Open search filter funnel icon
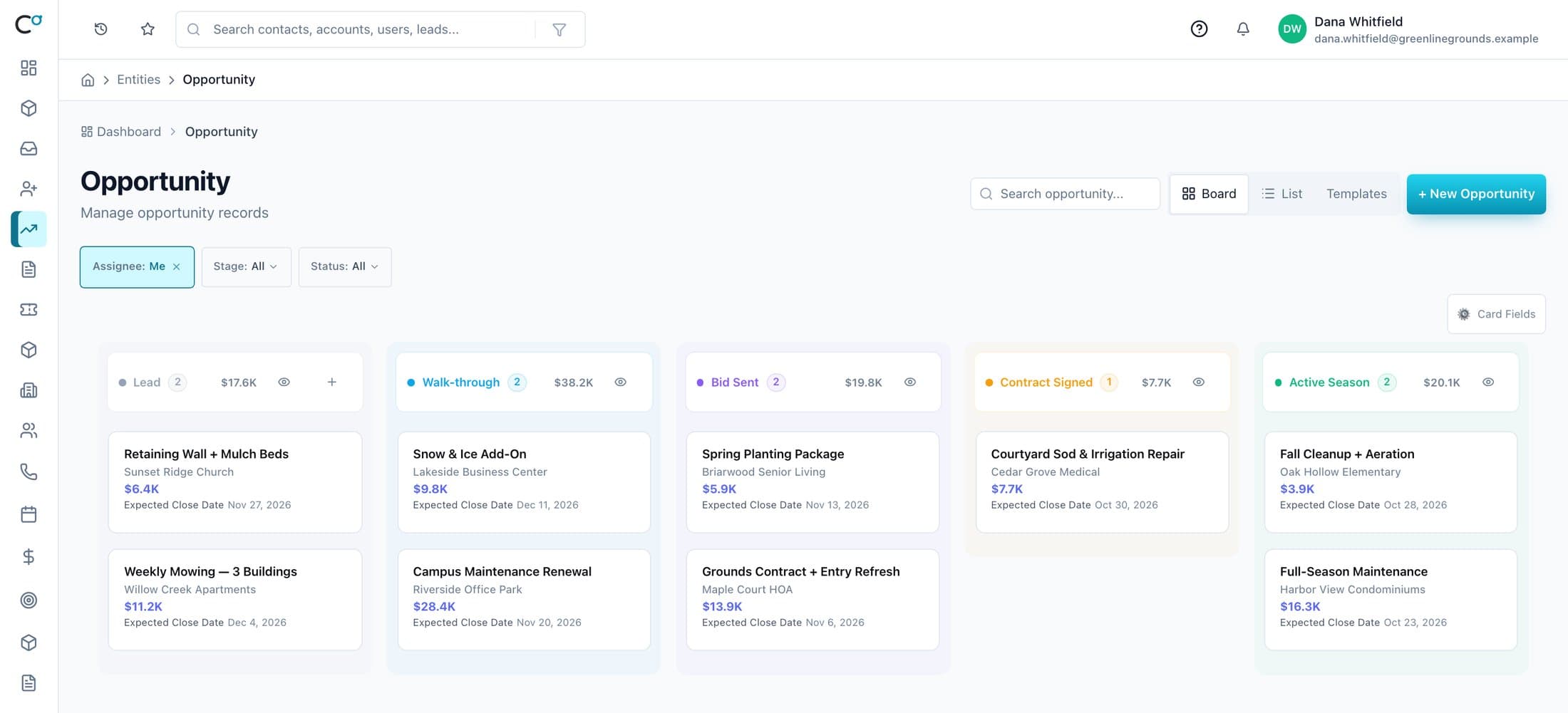The width and height of the screenshot is (1568, 713). click(x=559, y=29)
